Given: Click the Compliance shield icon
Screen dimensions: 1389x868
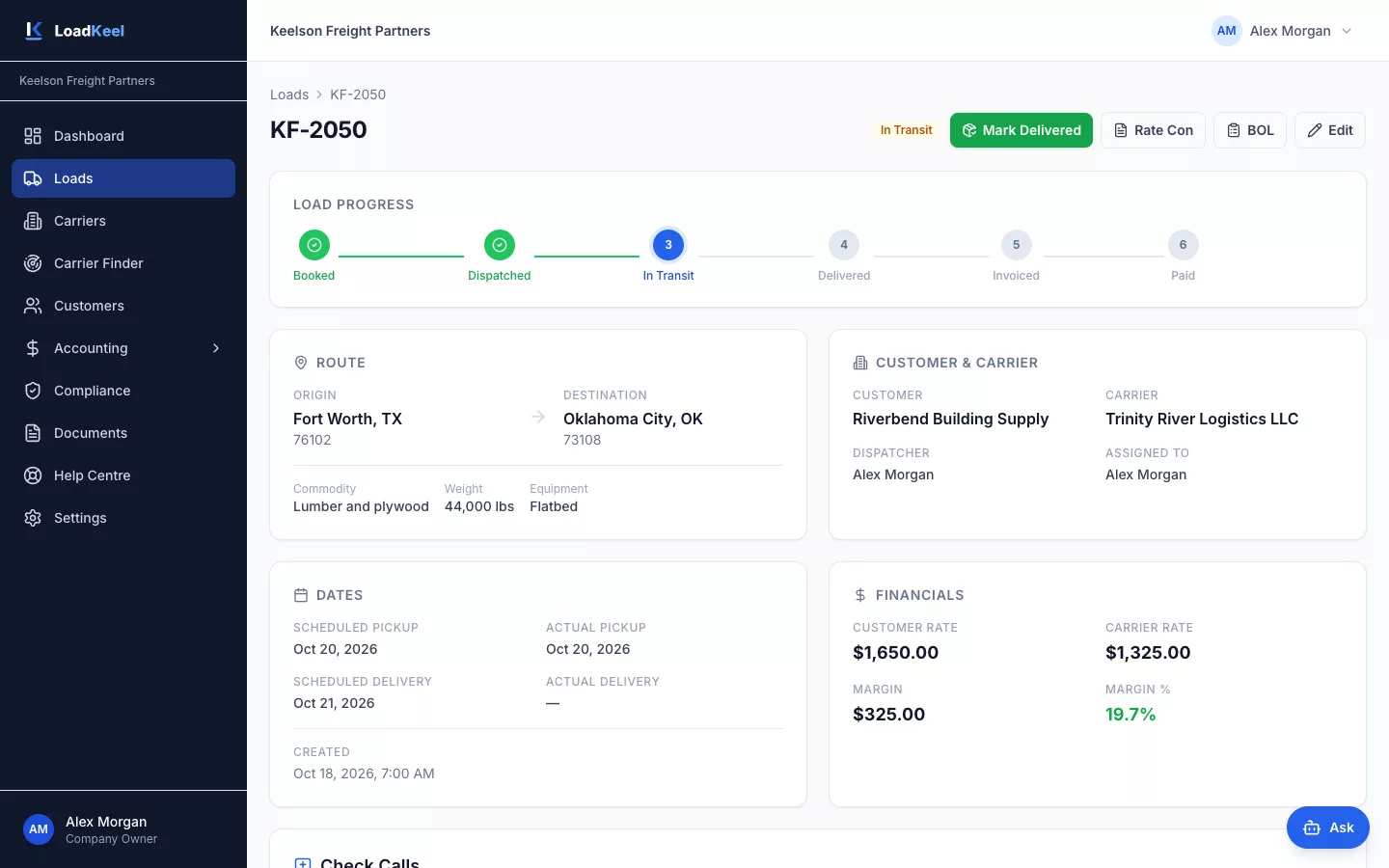Looking at the screenshot, I should point(33,391).
